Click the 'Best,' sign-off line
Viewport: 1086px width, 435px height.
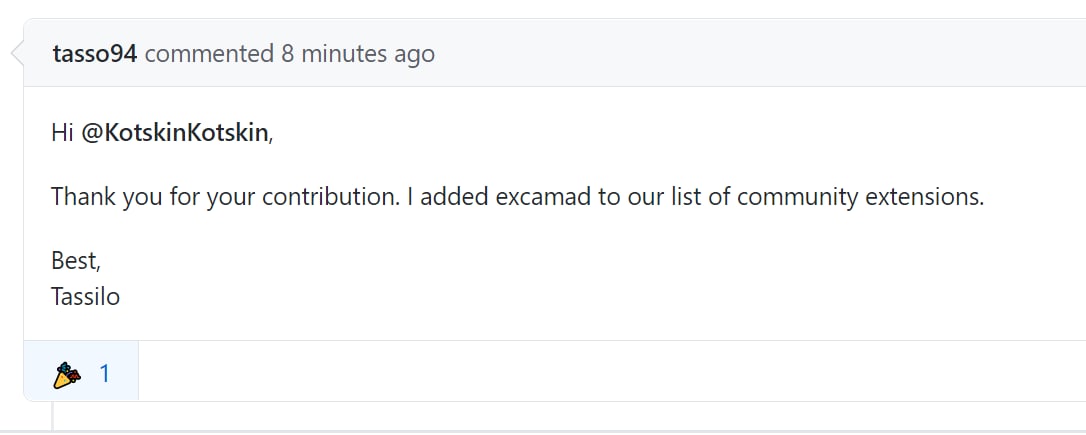click(x=75, y=261)
